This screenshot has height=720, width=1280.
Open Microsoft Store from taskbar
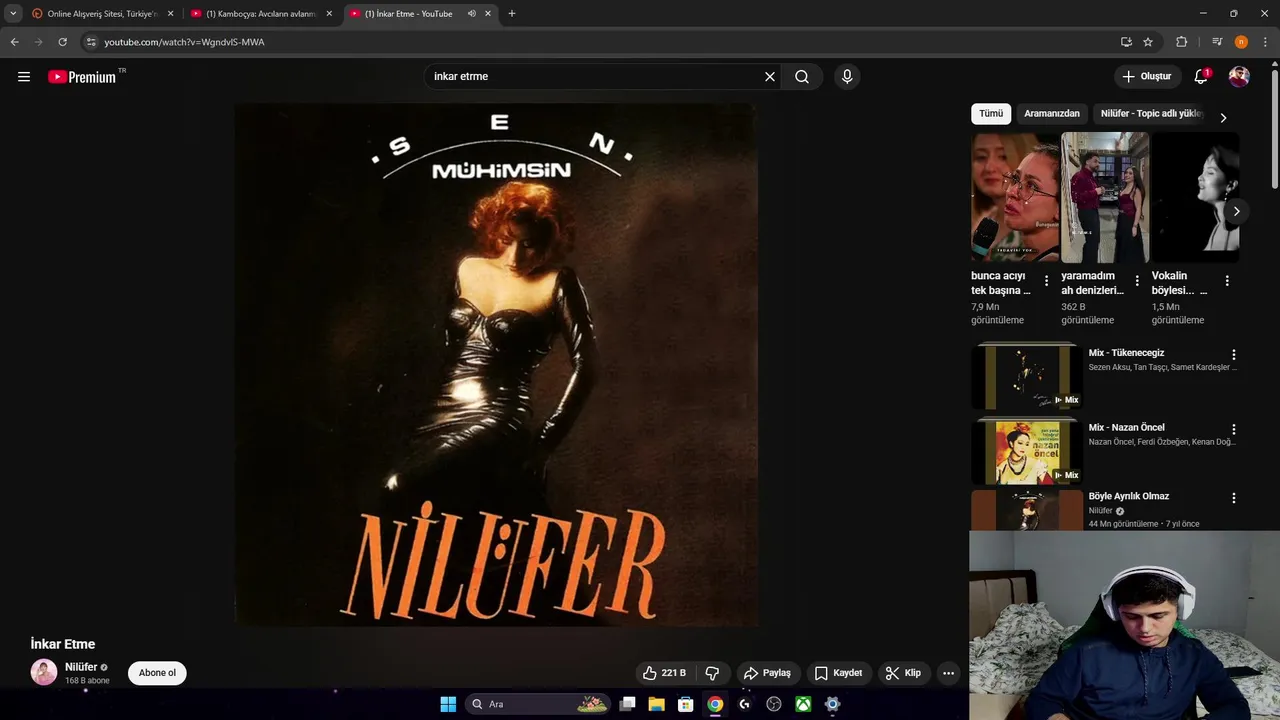[x=685, y=704]
